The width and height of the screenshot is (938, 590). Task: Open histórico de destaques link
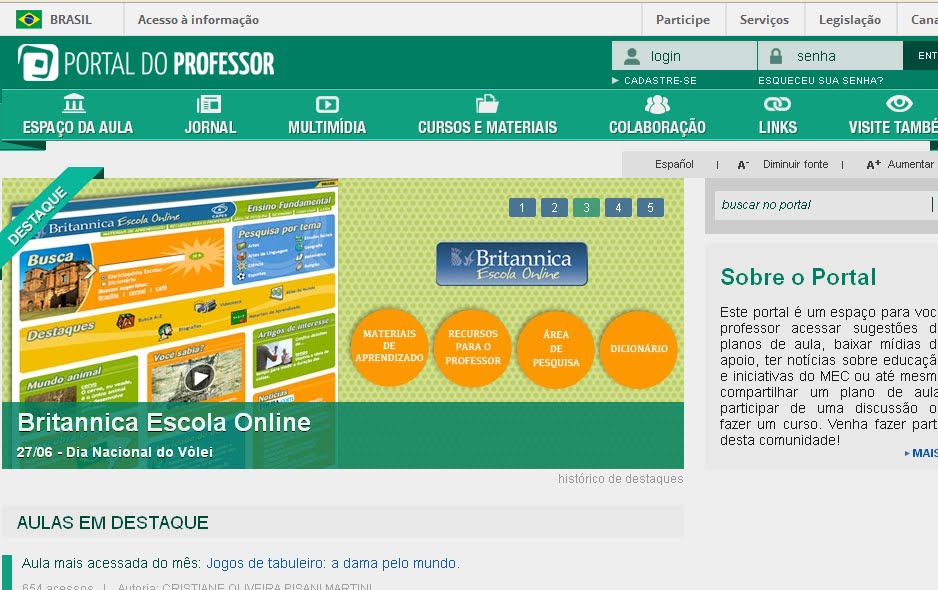(x=620, y=479)
